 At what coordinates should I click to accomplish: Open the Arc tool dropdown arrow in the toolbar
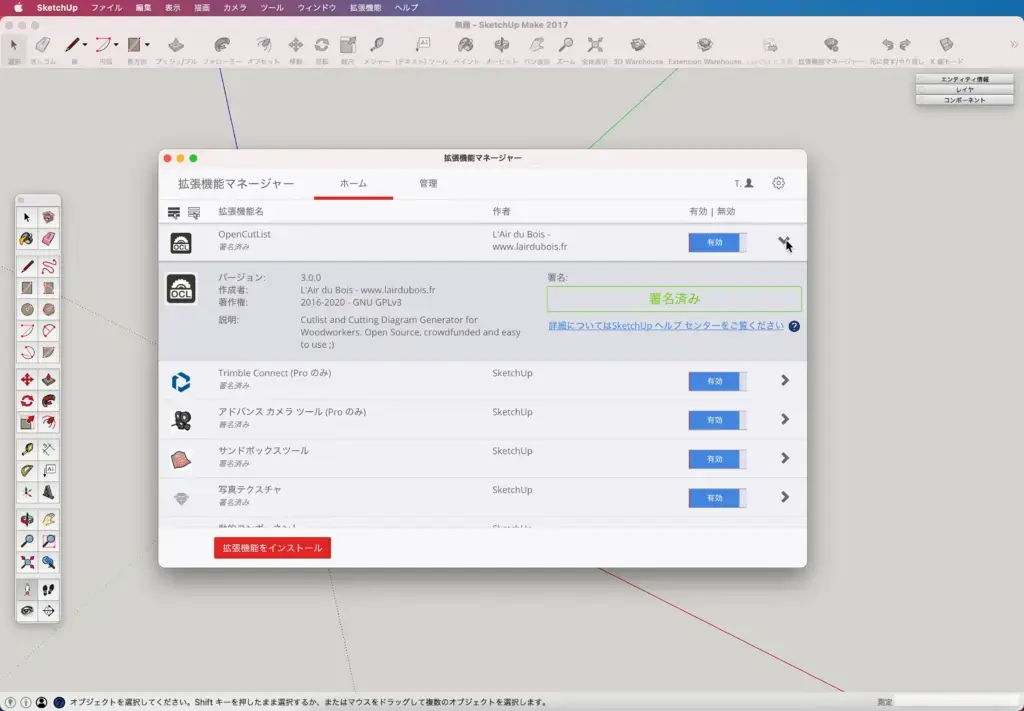[x=116, y=45]
